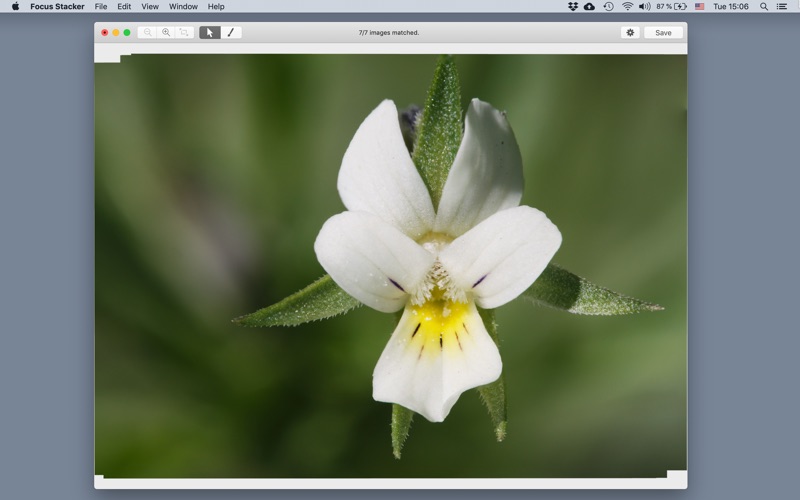Open the Help menu
The height and width of the screenshot is (500, 800).
click(216, 6)
